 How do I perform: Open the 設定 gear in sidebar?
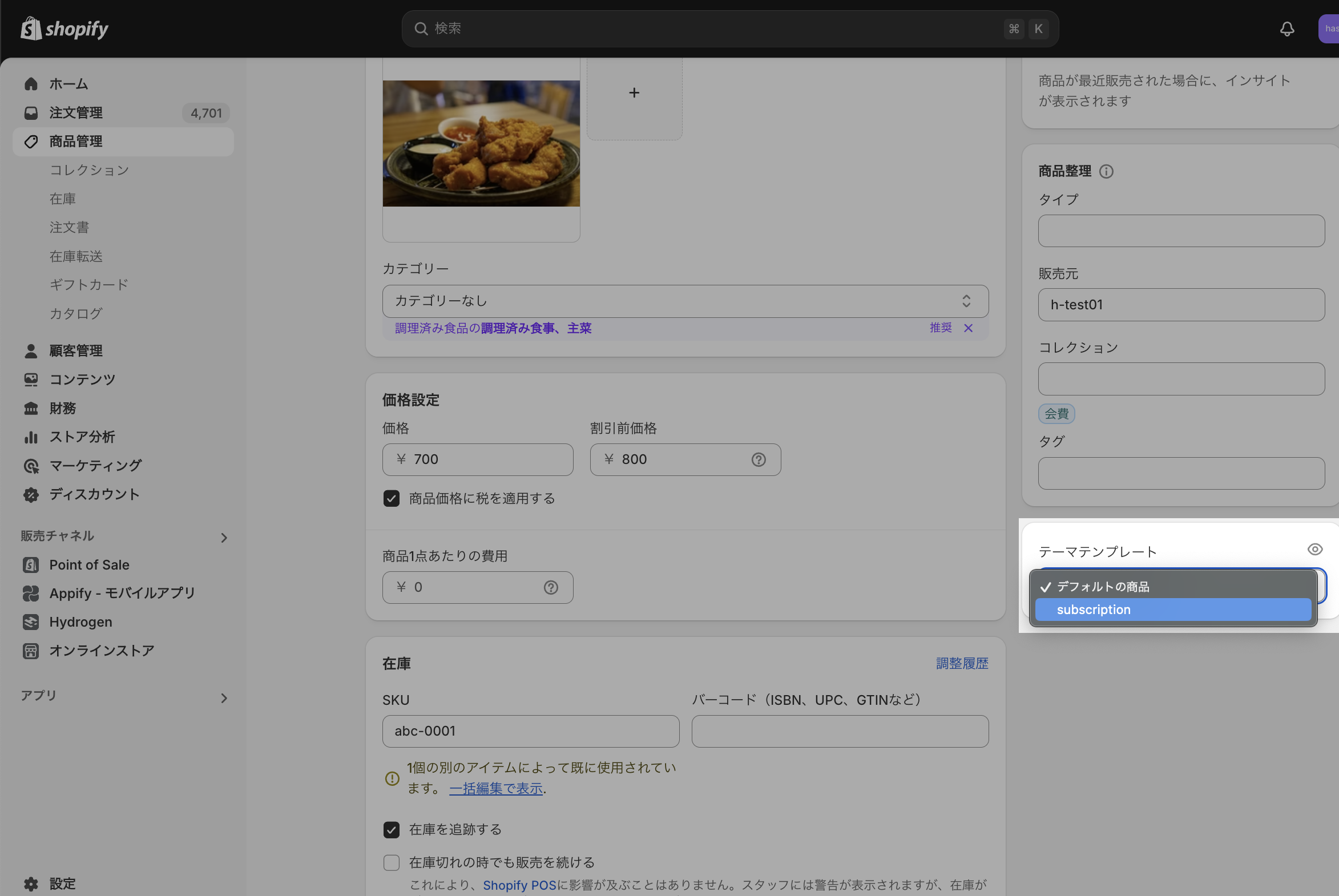(x=31, y=883)
